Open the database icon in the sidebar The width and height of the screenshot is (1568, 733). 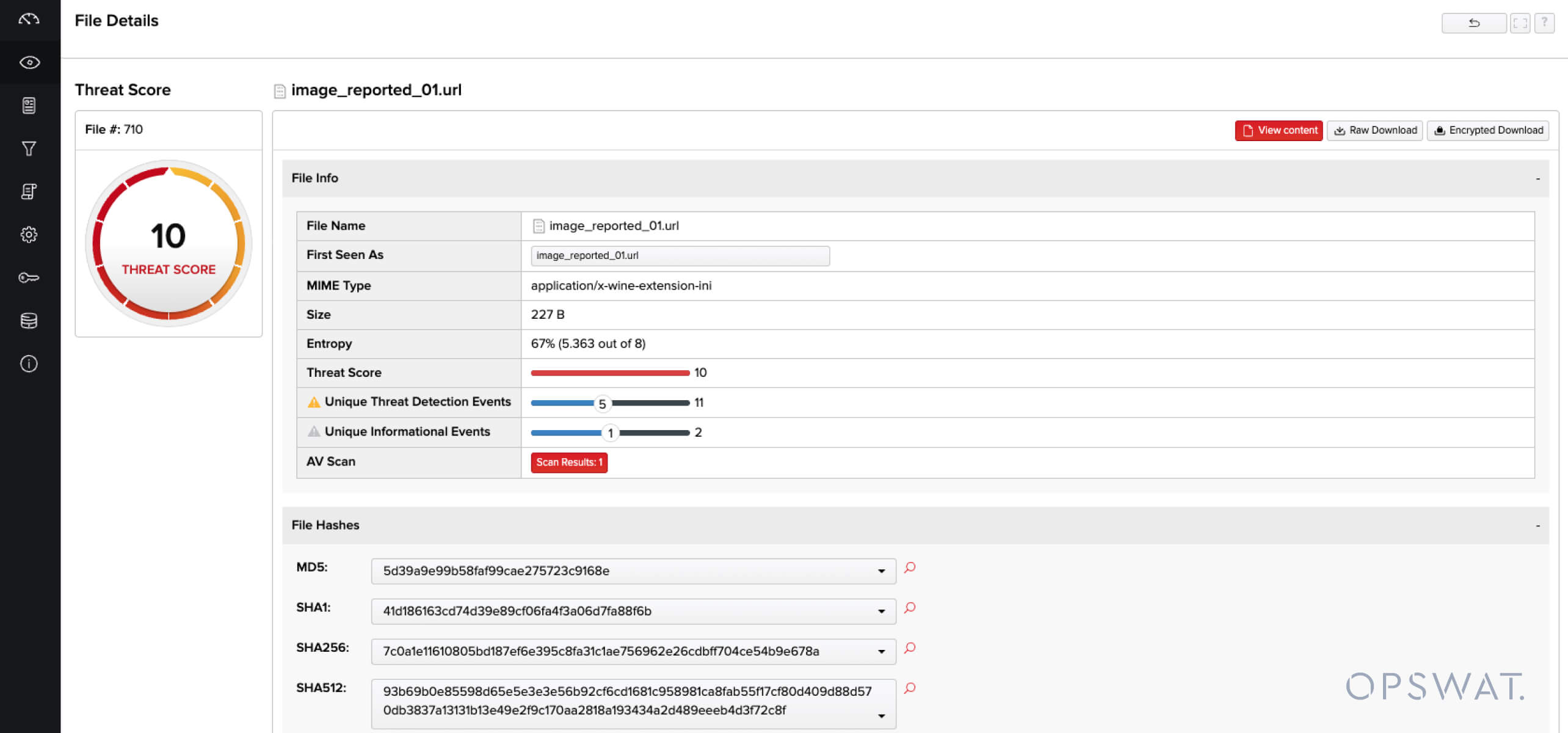point(29,320)
